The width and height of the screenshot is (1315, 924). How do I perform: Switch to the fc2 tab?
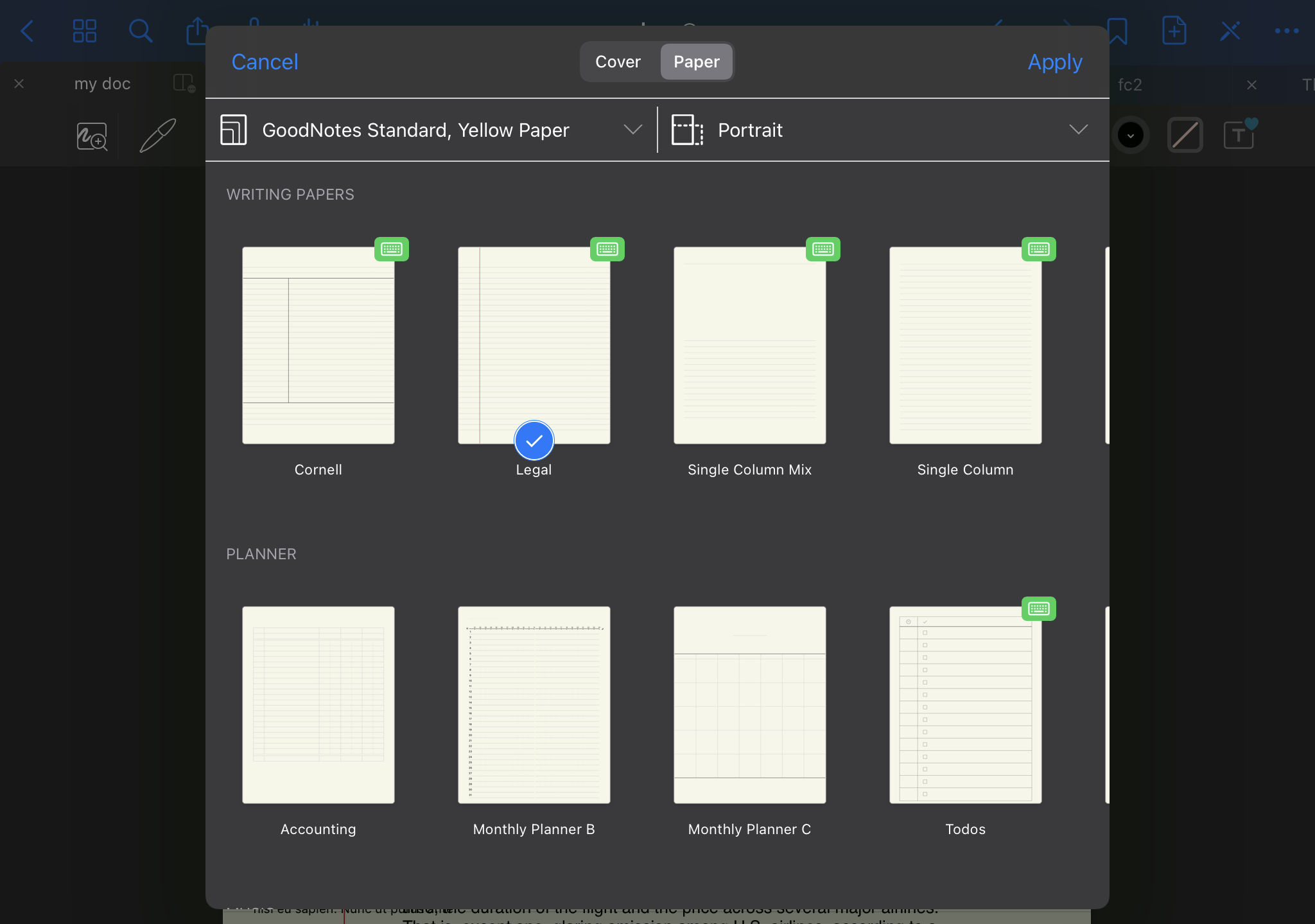(x=1129, y=85)
